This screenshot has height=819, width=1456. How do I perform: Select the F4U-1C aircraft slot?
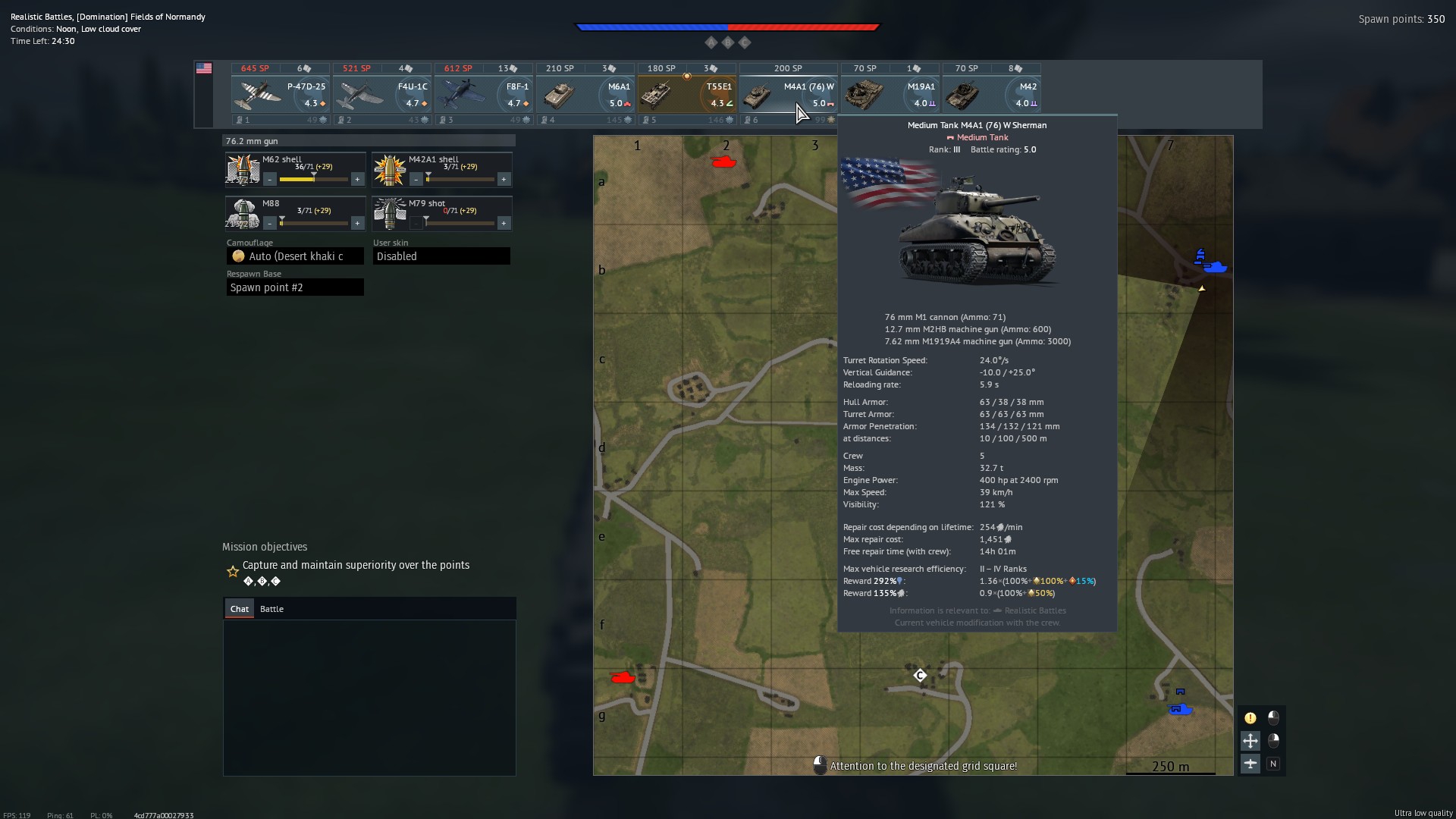tap(381, 95)
